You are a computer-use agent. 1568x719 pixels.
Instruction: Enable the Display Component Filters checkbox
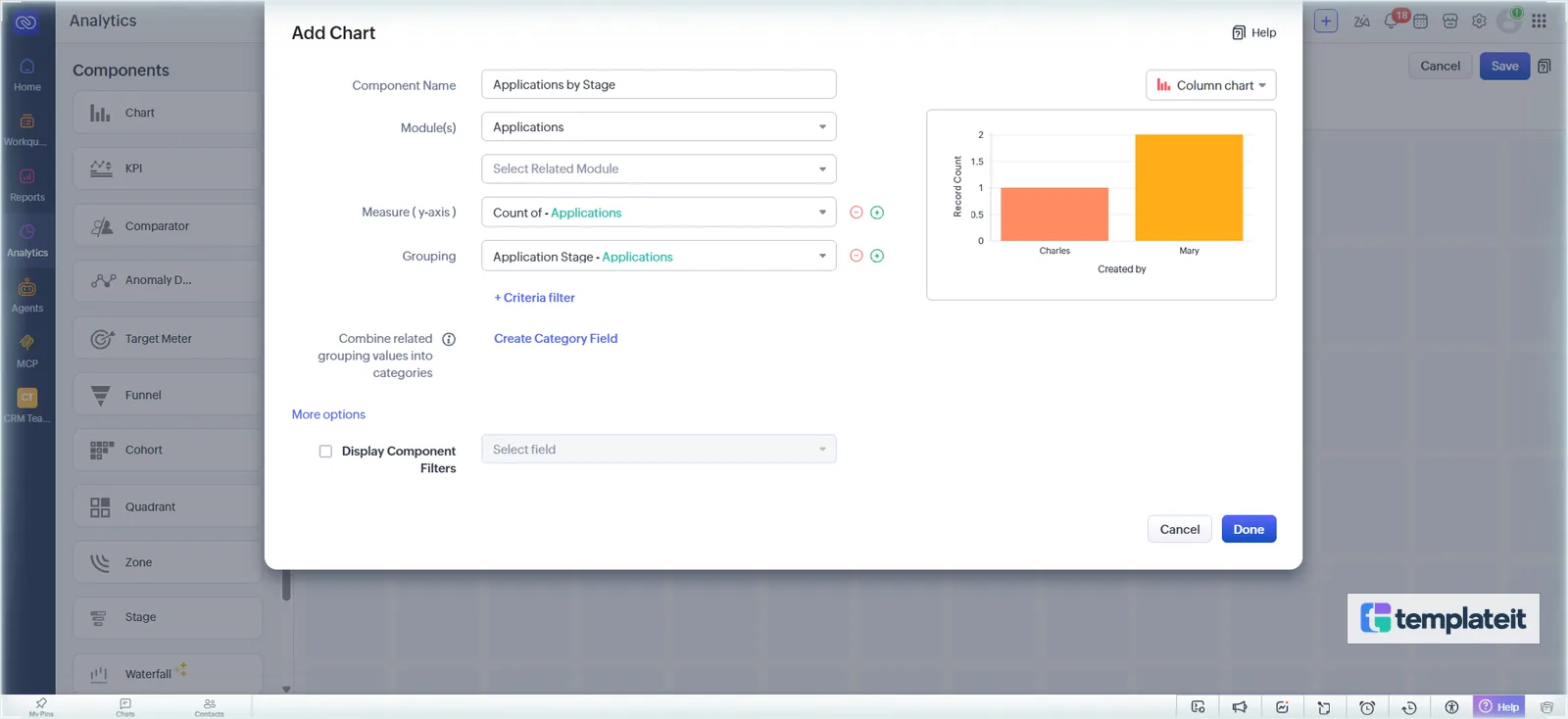point(325,452)
